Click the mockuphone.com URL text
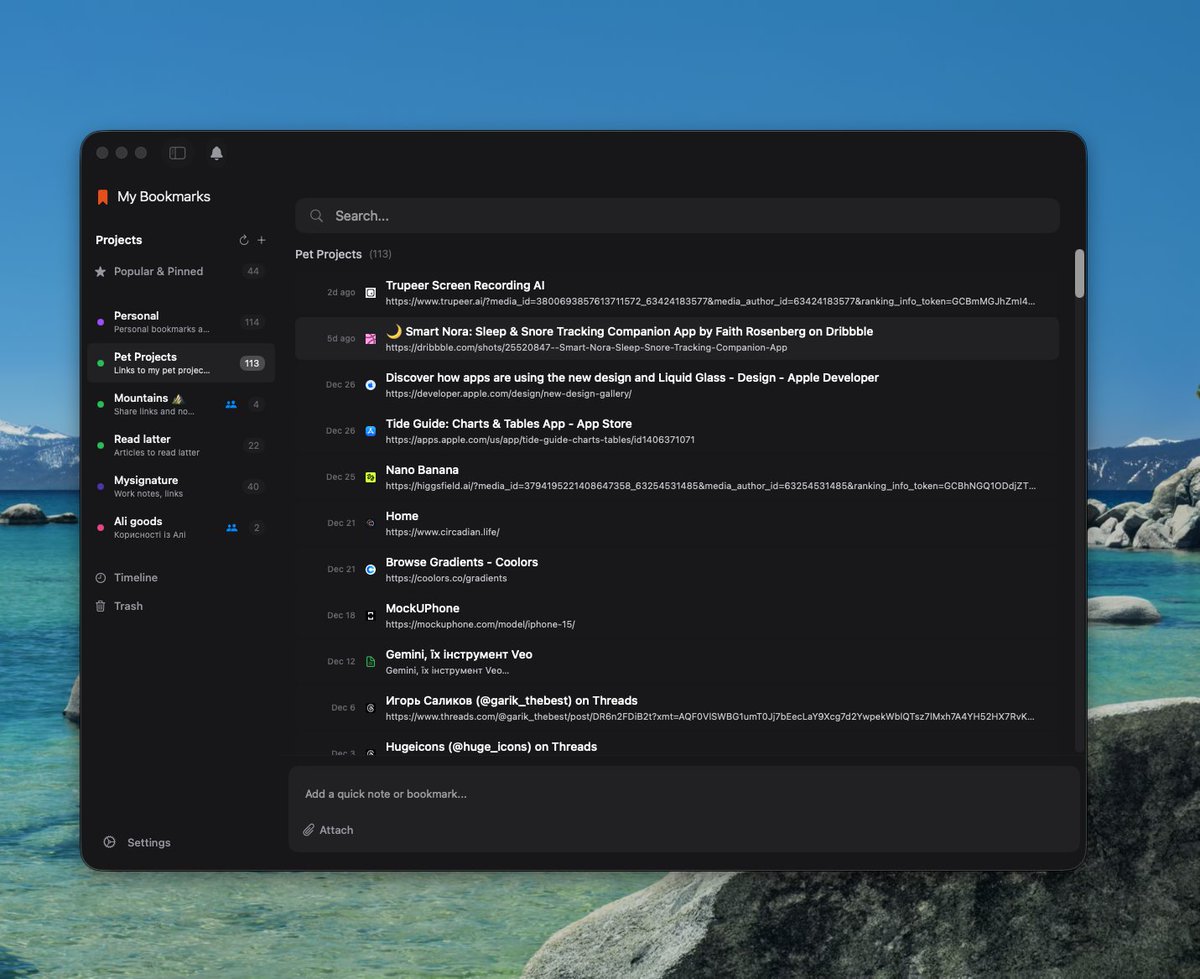Image resolution: width=1200 pixels, height=979 pixels. [x=480, y=624]
